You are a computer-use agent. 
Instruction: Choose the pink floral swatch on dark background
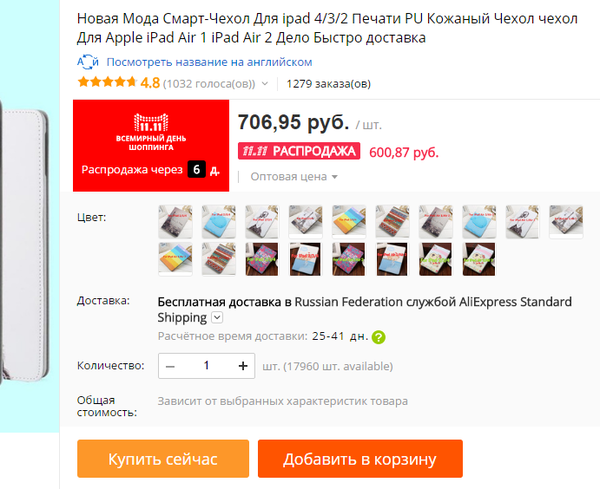[262, 259]
